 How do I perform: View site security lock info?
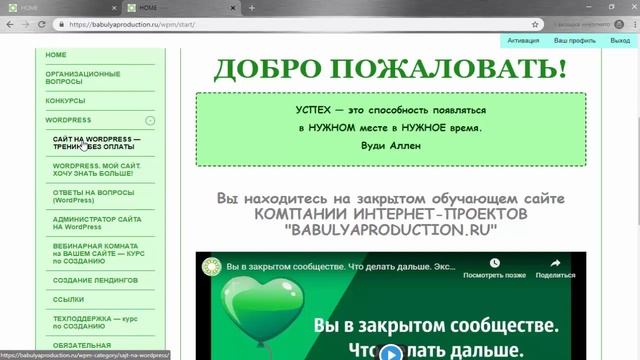click(x=61, y=24)
